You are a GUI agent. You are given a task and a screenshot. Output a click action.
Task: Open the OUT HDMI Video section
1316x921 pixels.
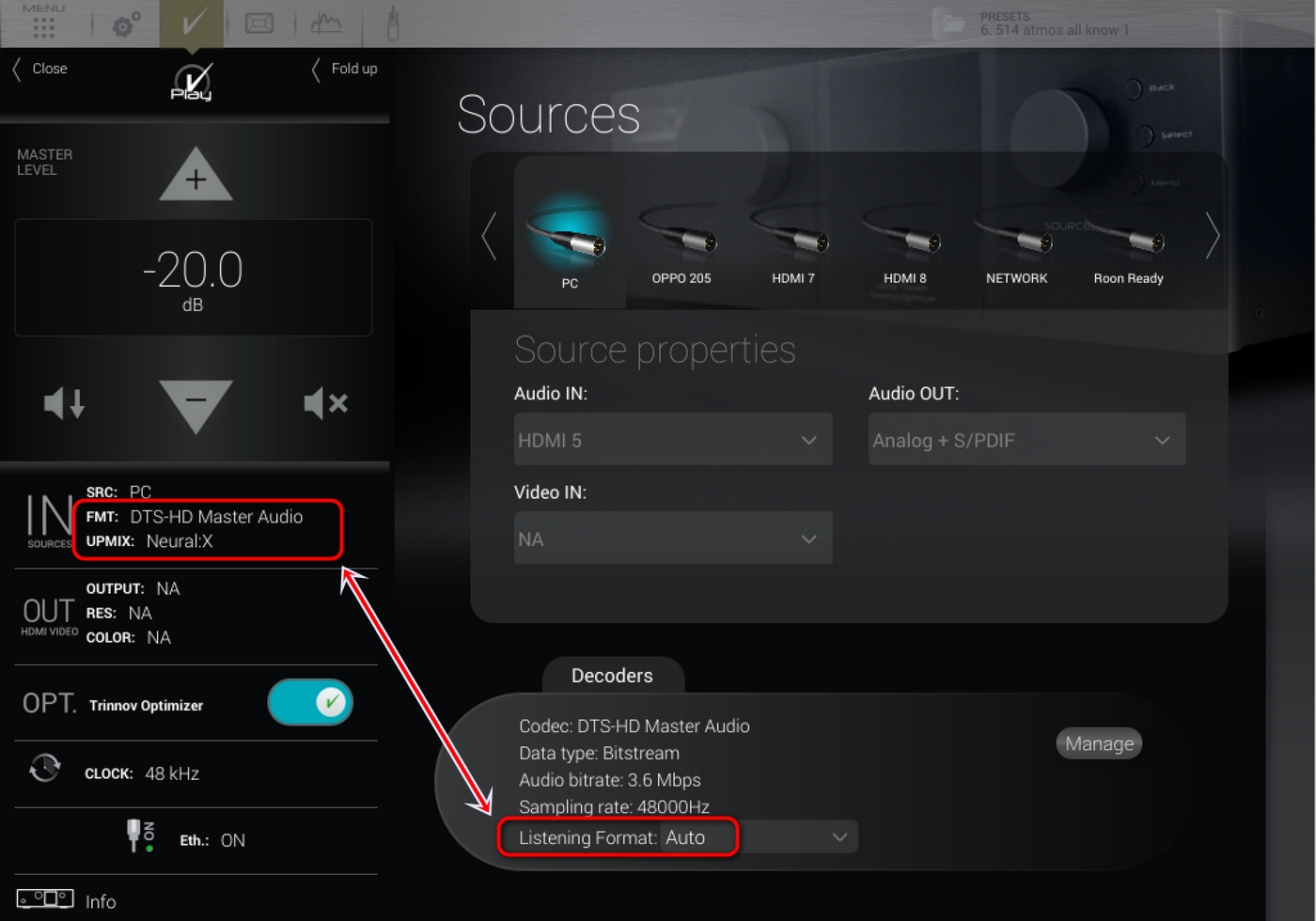point(49,617)
